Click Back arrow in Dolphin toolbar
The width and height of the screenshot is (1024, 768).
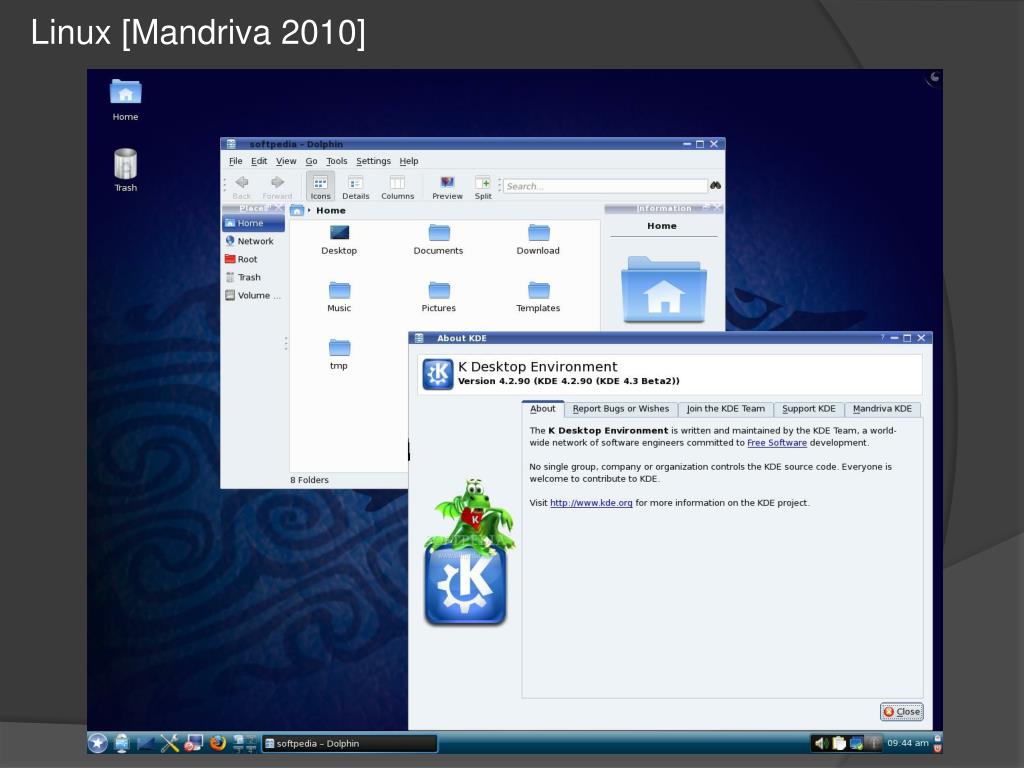pyautogui.click(x=242, y=186)
